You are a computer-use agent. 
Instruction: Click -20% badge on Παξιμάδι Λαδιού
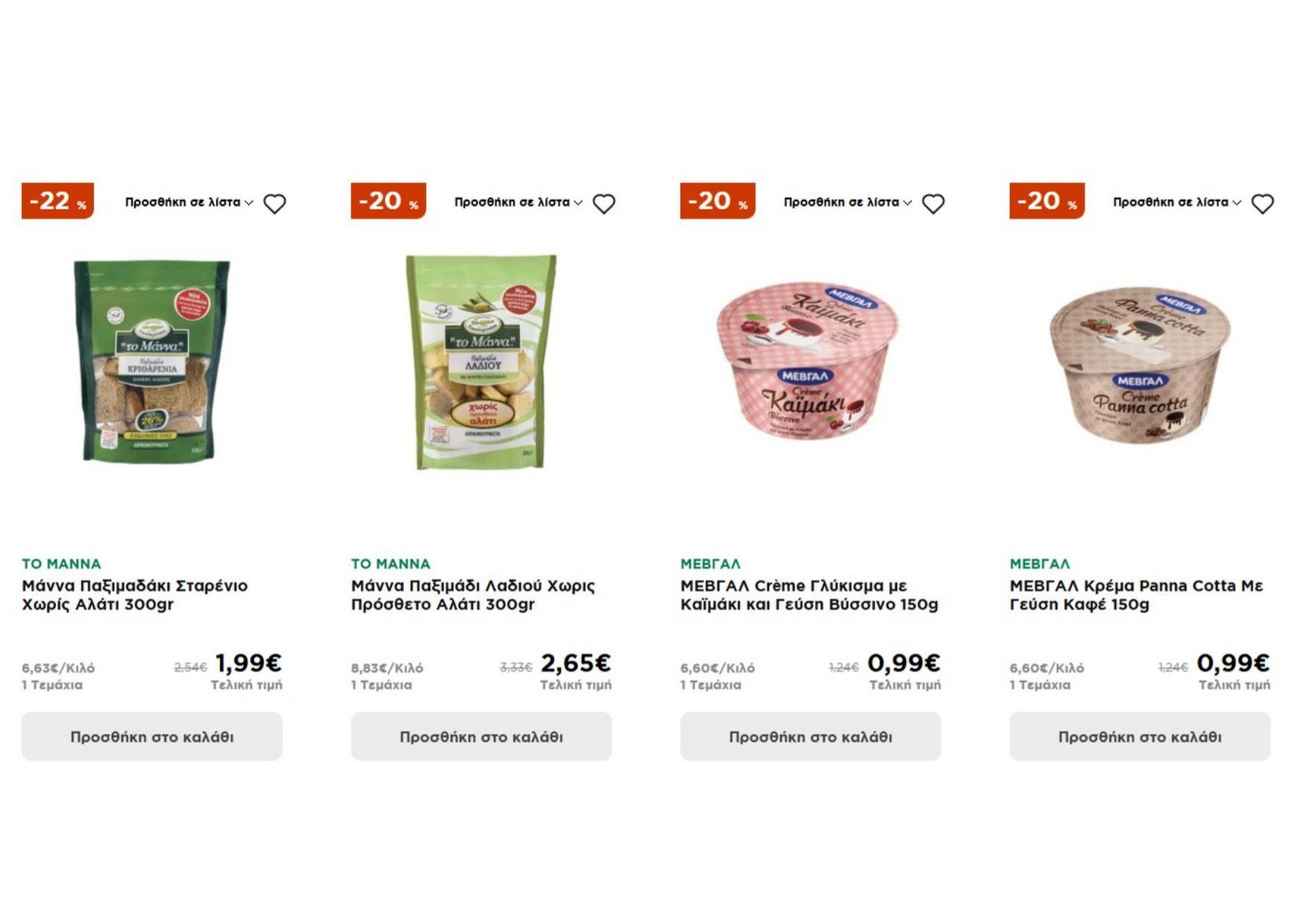coord(388,201)
